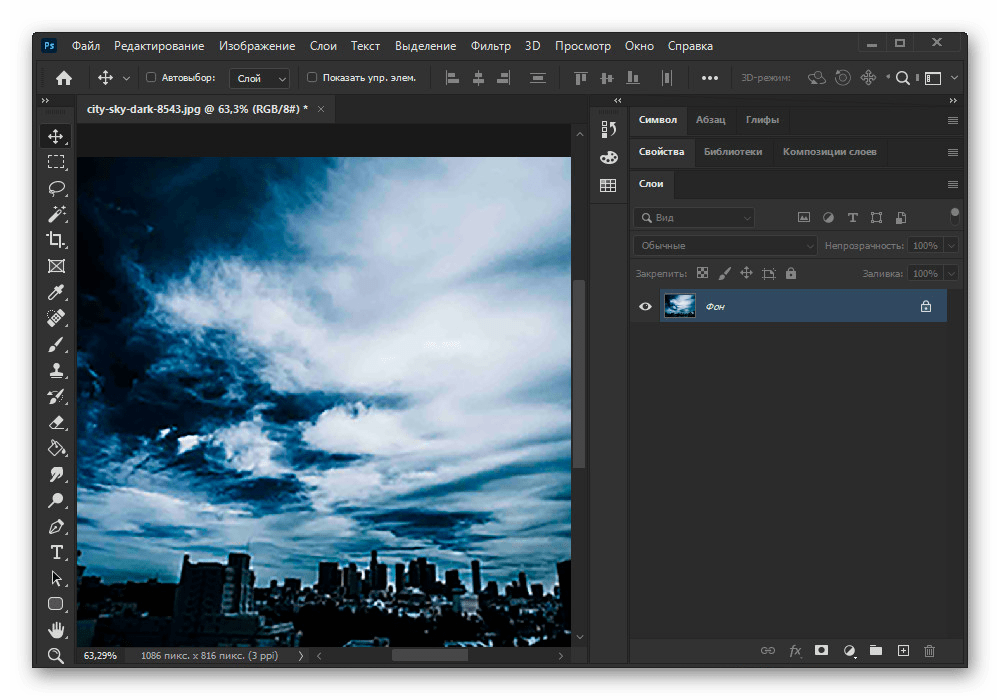Hide the Фон layer with eye icon
Image resolution: width=1000 pixels, height=700 pixels.
(x=645, y=307)
